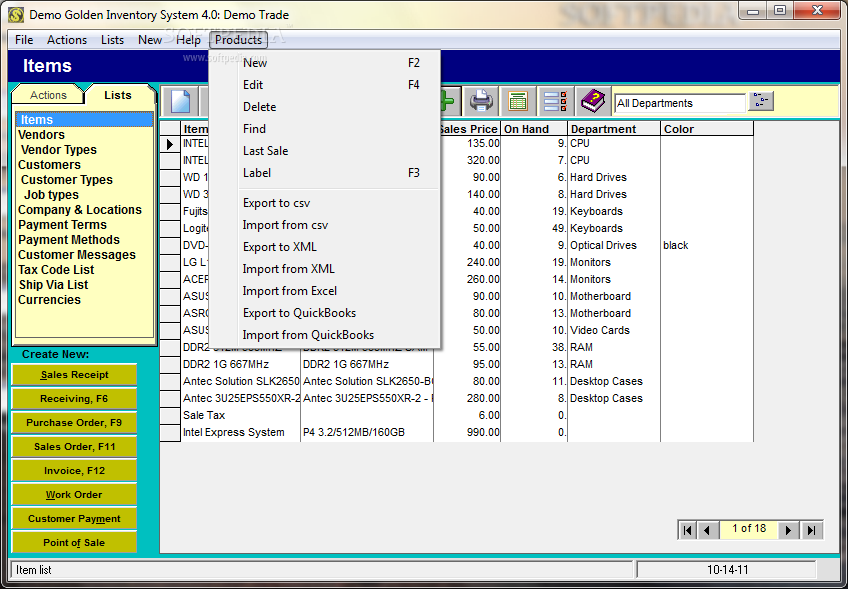
Task: Click the department tree button beside All Departments
Action: (x=761, y=102)
